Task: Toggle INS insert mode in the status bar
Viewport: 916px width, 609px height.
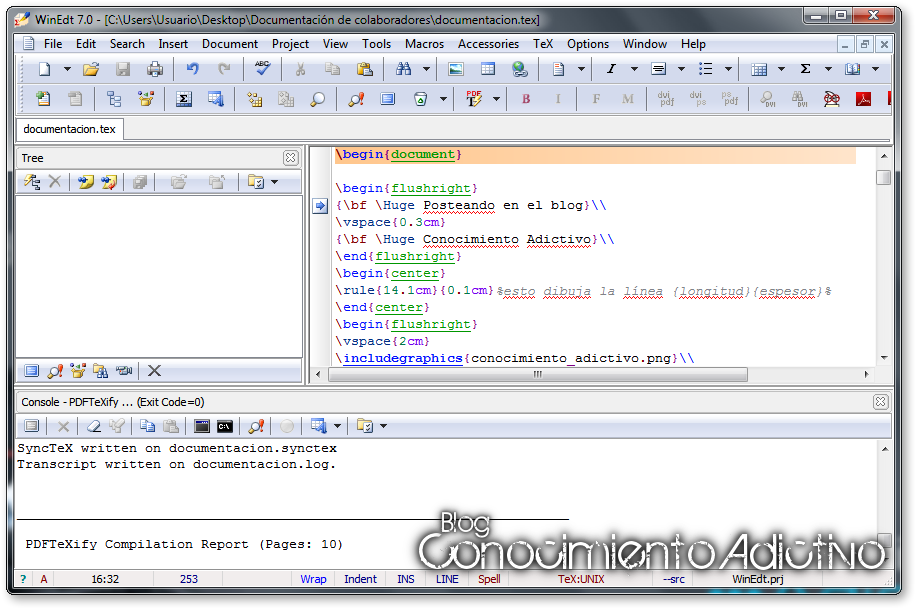Action: click(x=405, y=579)
